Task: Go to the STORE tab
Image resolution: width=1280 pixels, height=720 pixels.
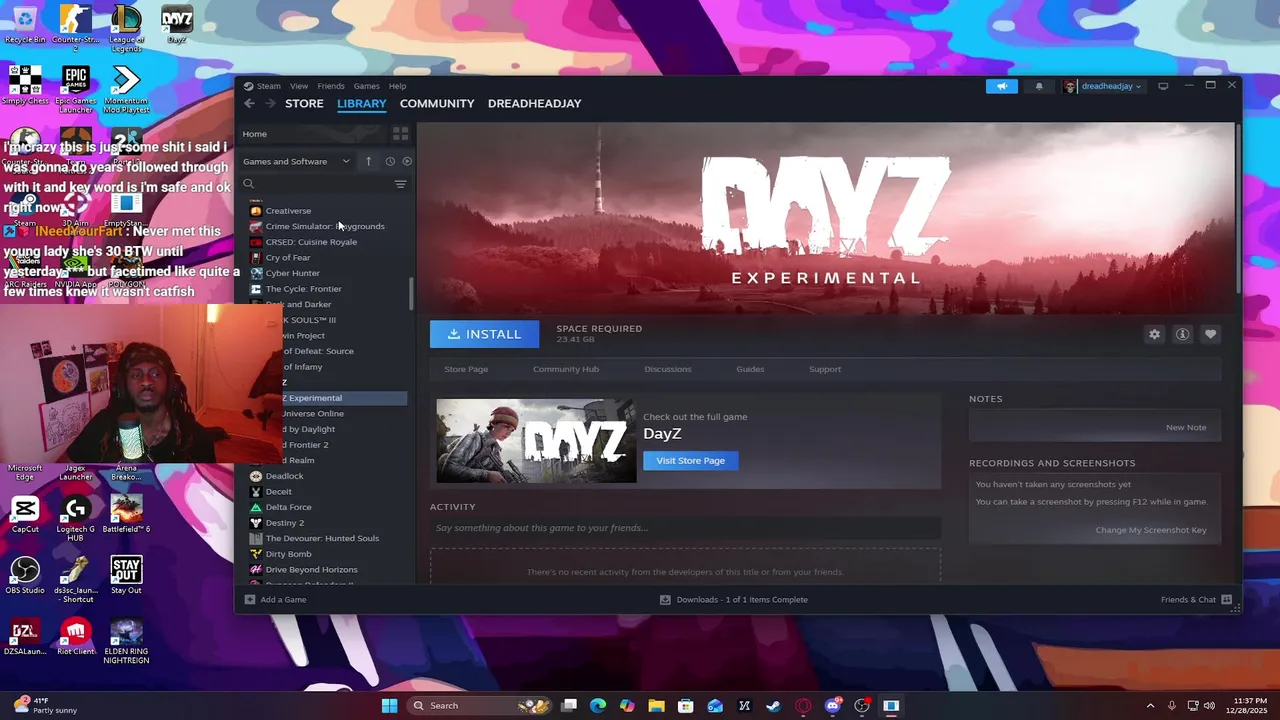Action: (304, 104)
